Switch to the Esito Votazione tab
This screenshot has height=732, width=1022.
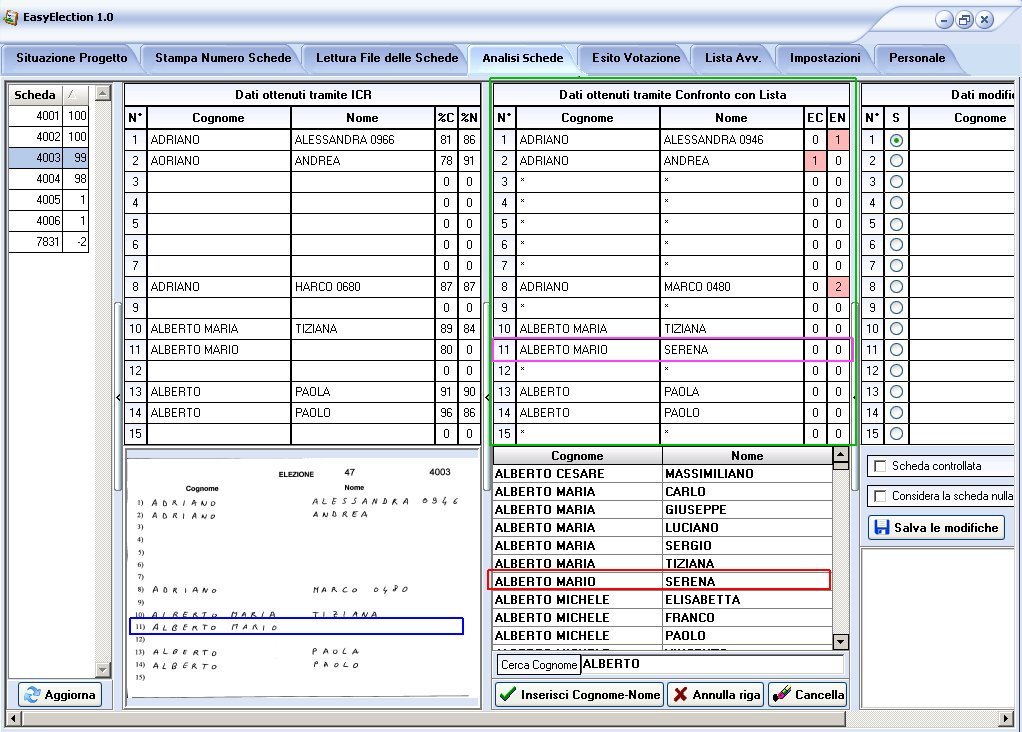[635, 58]
